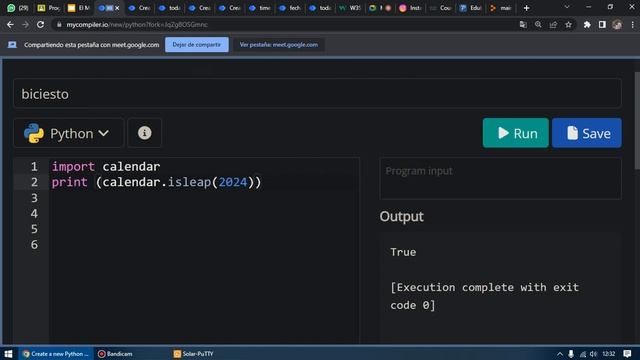
Task: Click the page vertical scrollbar
Action: tap(637, 120)
